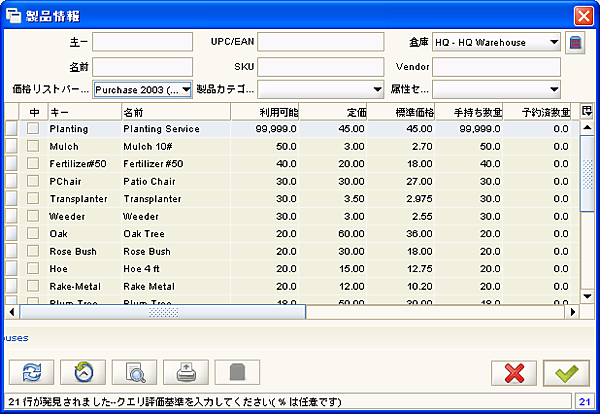Viewport: 600px width, 414px height.
Task: Open the Purchase 2003 price list dropdown
Action: (x=187, y=89)
